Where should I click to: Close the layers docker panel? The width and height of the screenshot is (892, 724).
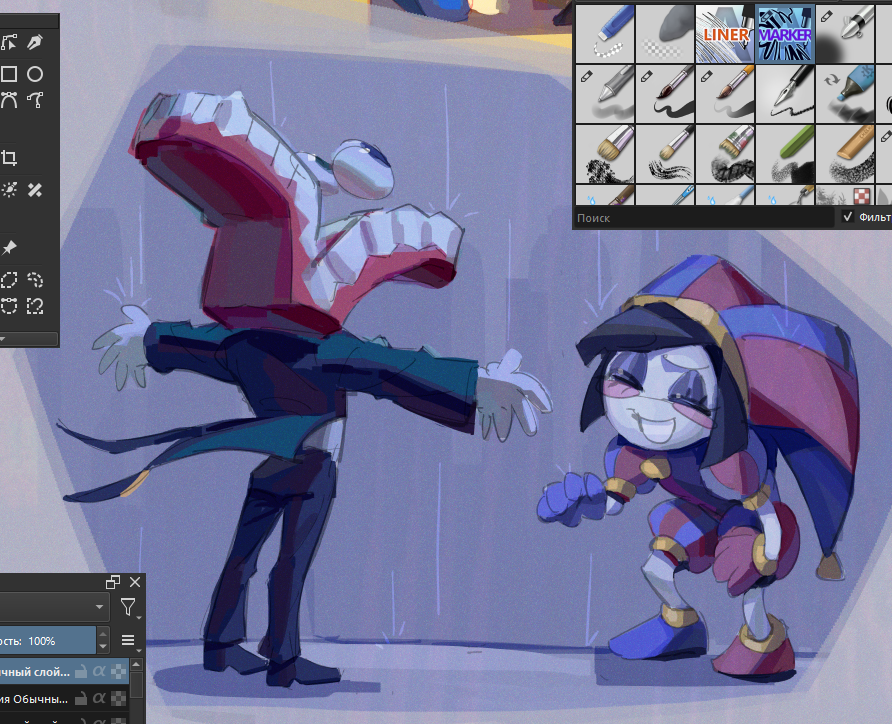point(135,582)
